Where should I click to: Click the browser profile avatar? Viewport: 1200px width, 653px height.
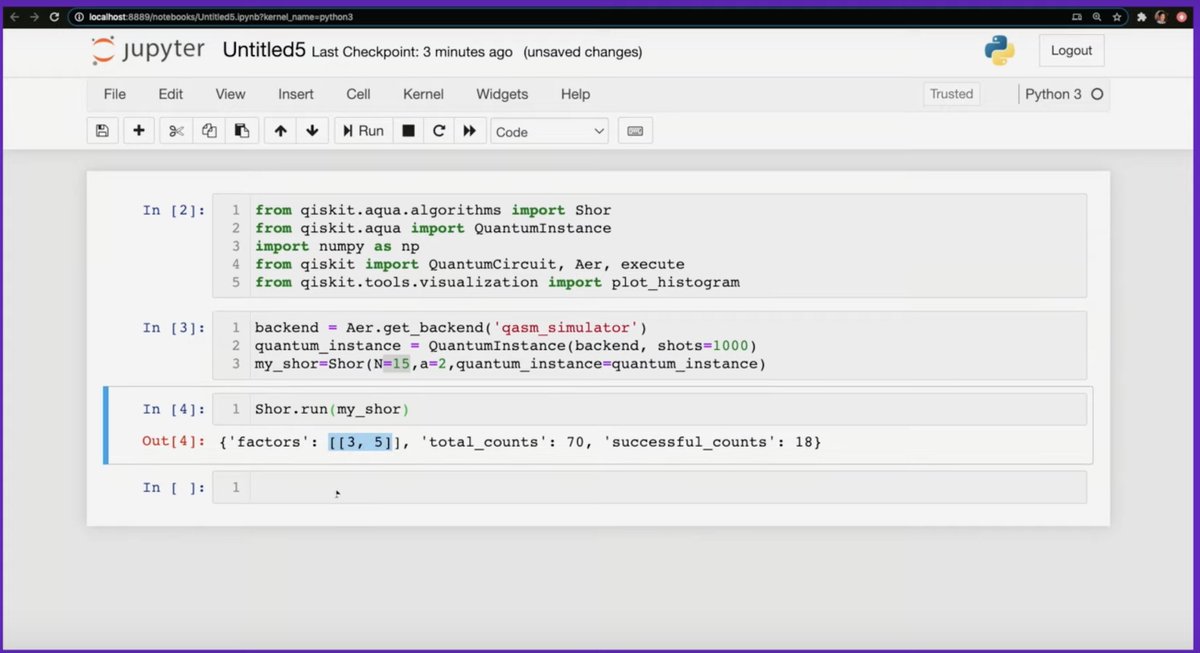click(x=1161, y=17)
